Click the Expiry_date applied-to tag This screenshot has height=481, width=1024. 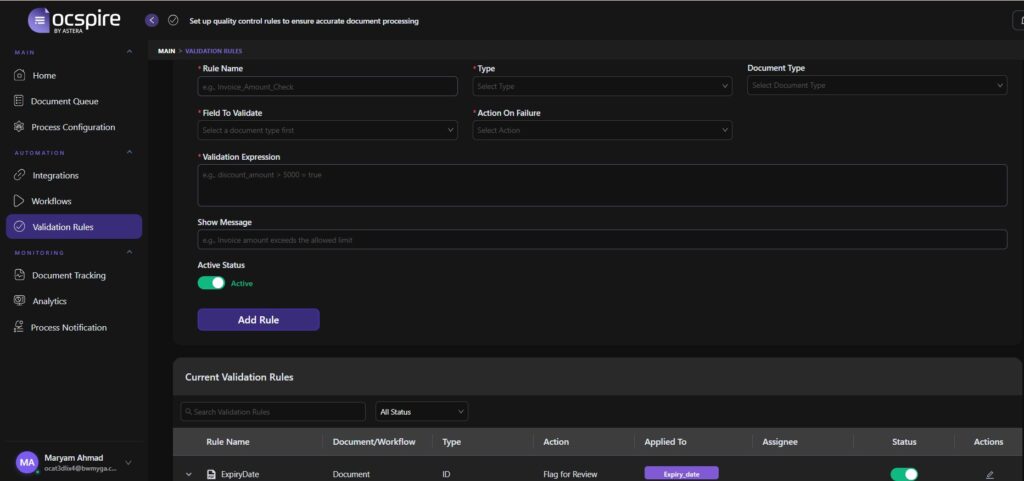coord(681,474)
